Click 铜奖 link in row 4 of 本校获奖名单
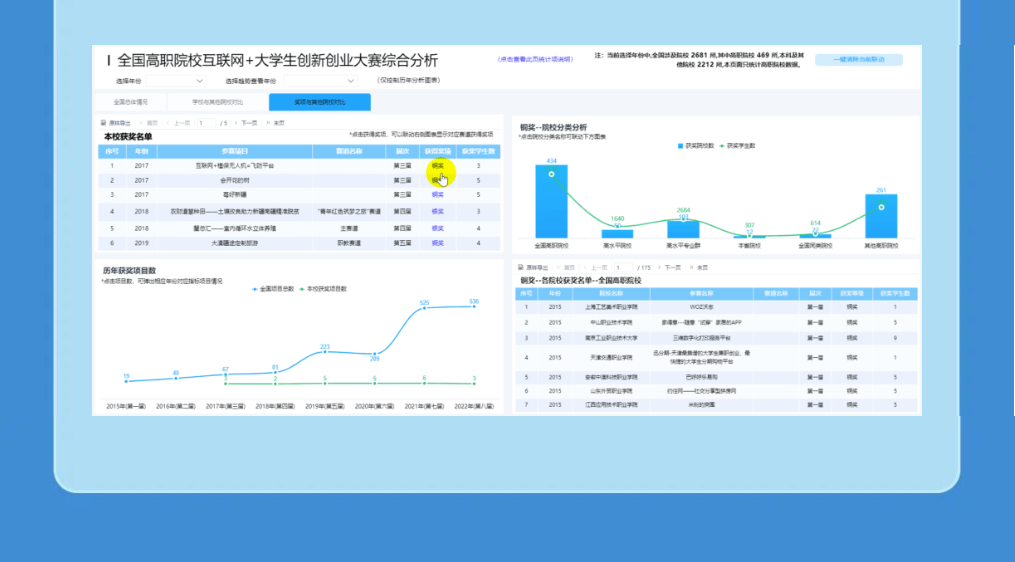1015x562 pixels. pyautogui.click(x=437, y=212)
